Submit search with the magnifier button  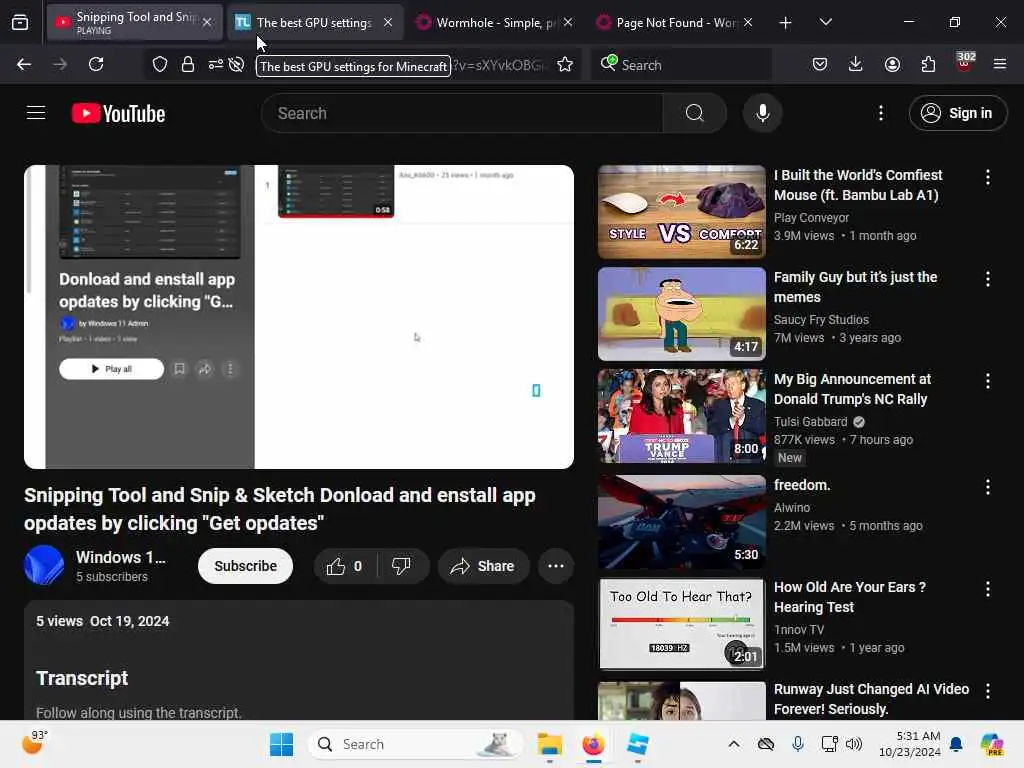click(x=695, y=113)
